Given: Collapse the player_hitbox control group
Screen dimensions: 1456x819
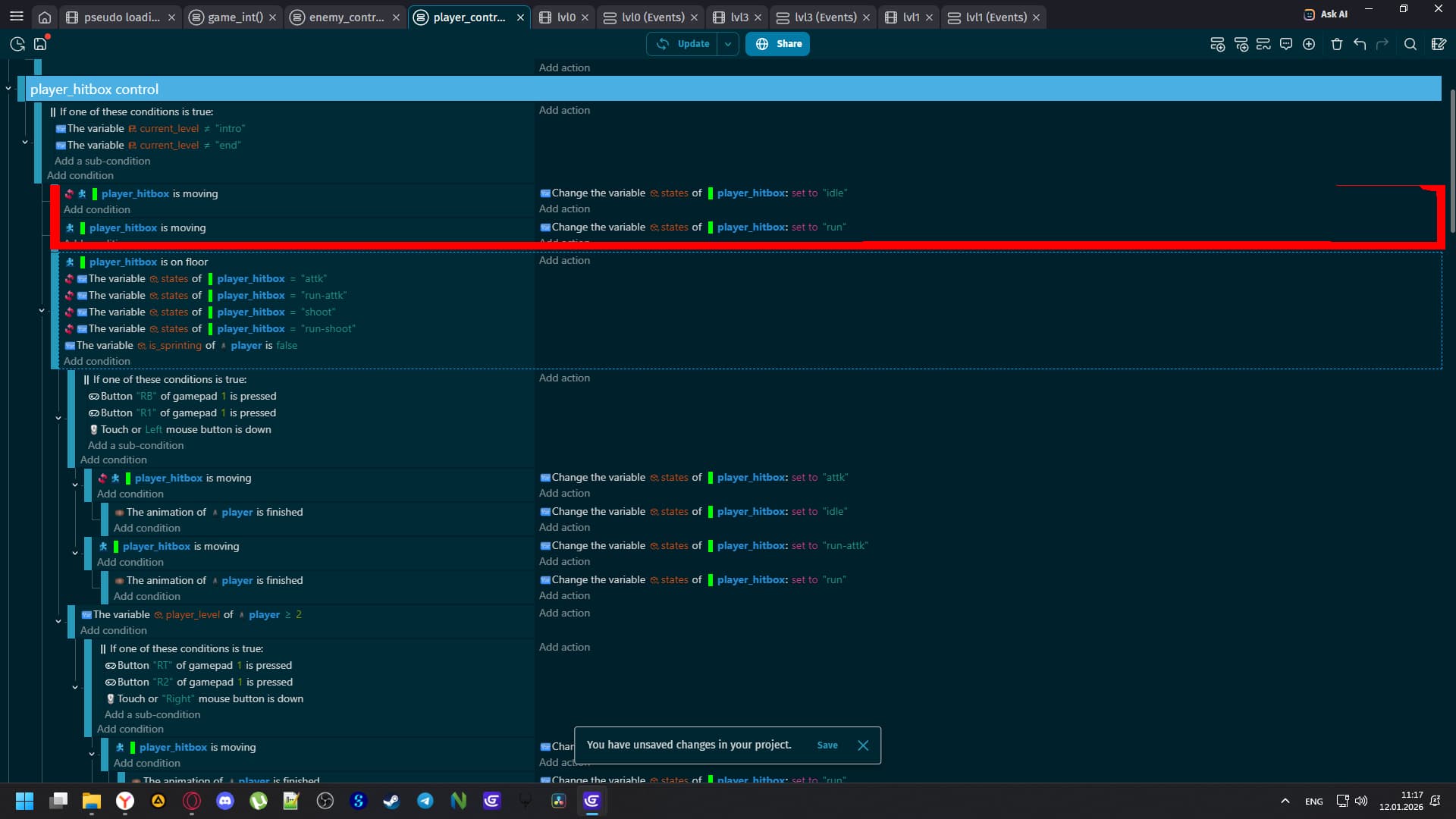Looking at the screenshot, I should (8, 89).
